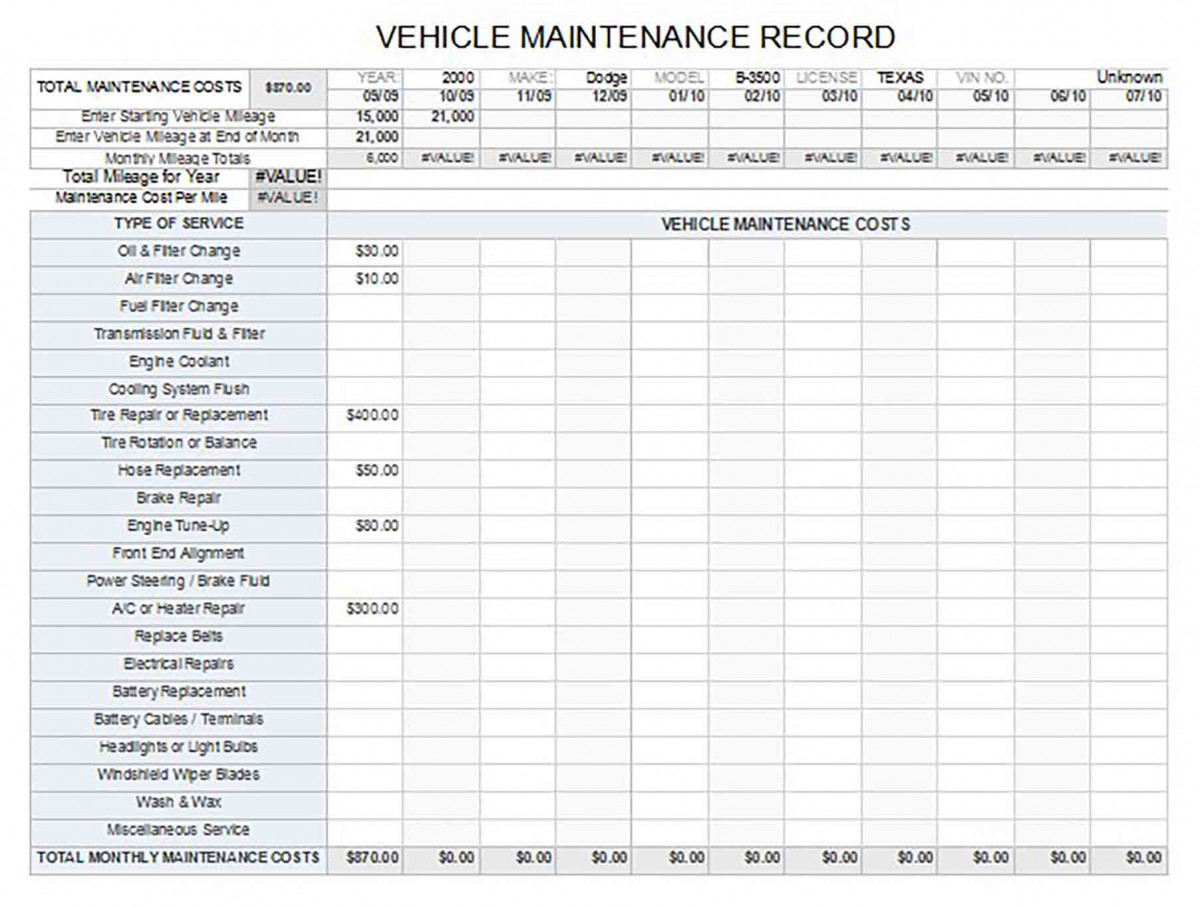Image resolution: width=1200 pixels, height=907 pixels.
Task: Select the Wash & Wax row label
Action: pyautogui.click(x=179, y=803)
